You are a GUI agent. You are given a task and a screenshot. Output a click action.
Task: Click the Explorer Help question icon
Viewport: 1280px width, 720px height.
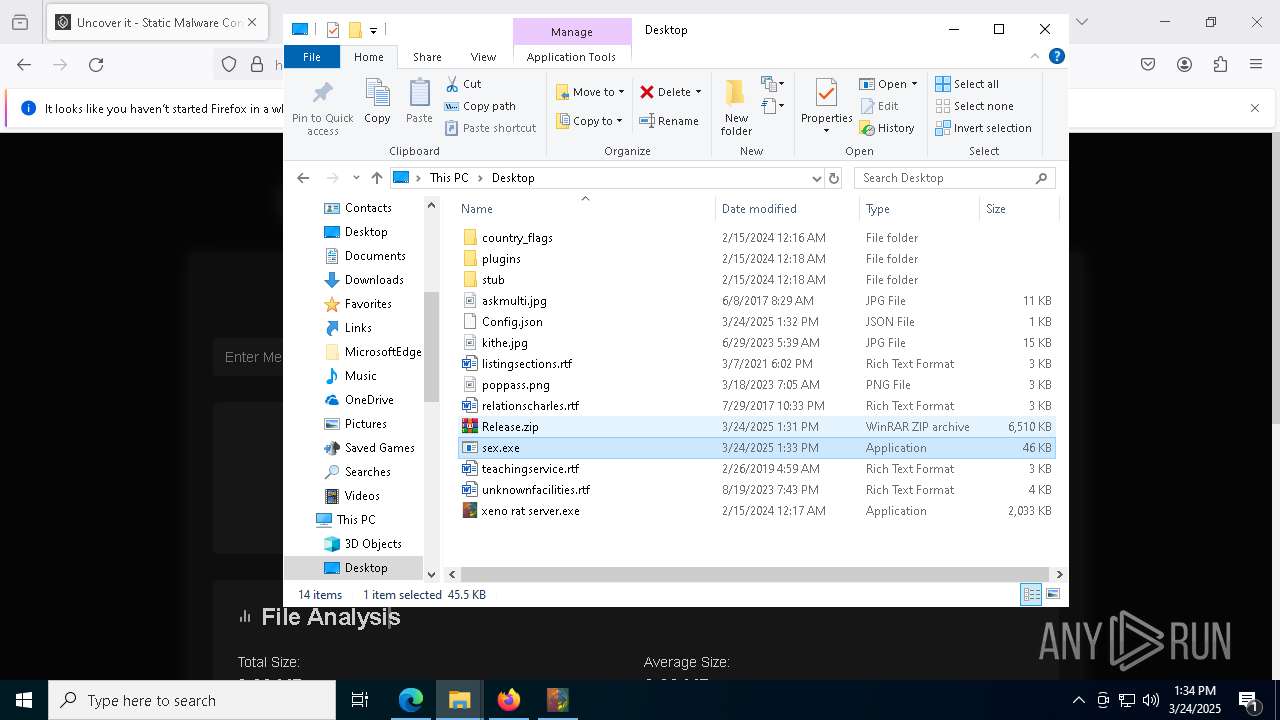point(1056,56)
